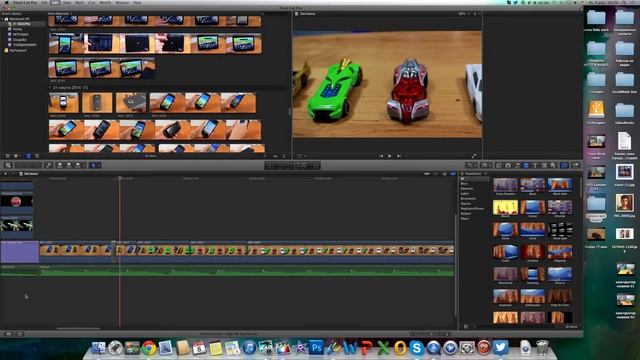Open Final Cut Pro in the Dock
640x360 pixels.
tap(282, 348)
